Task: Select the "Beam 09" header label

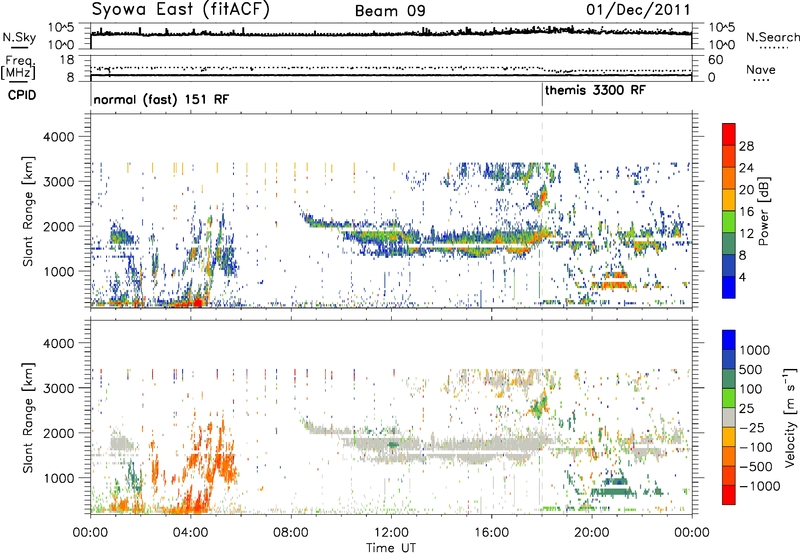Action: [390, 11]
